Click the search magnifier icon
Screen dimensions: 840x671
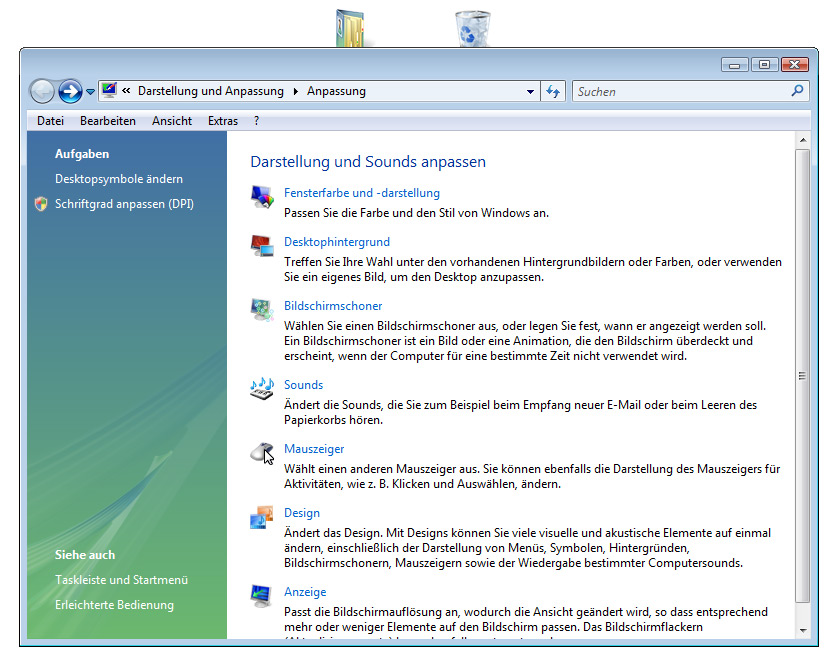tap(797, 91)
